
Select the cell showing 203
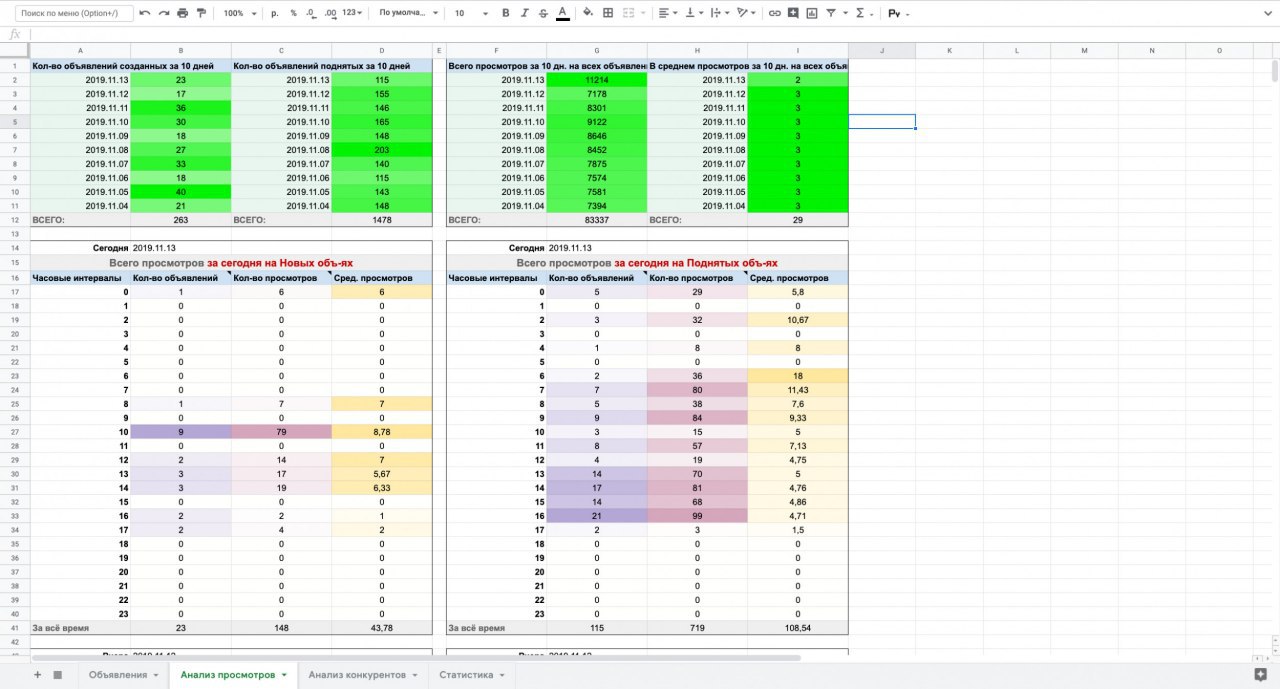tap(381, 150)
